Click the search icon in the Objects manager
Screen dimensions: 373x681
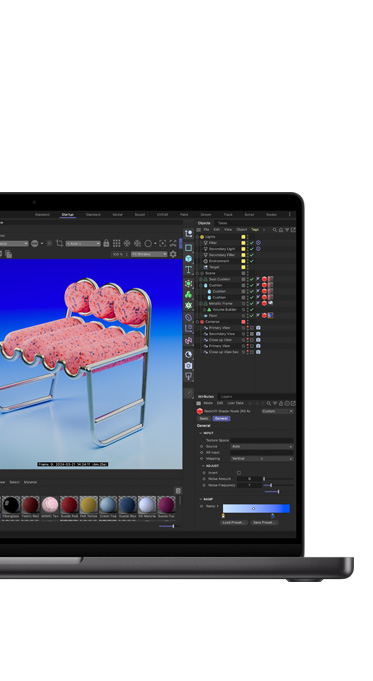point(274,230)
